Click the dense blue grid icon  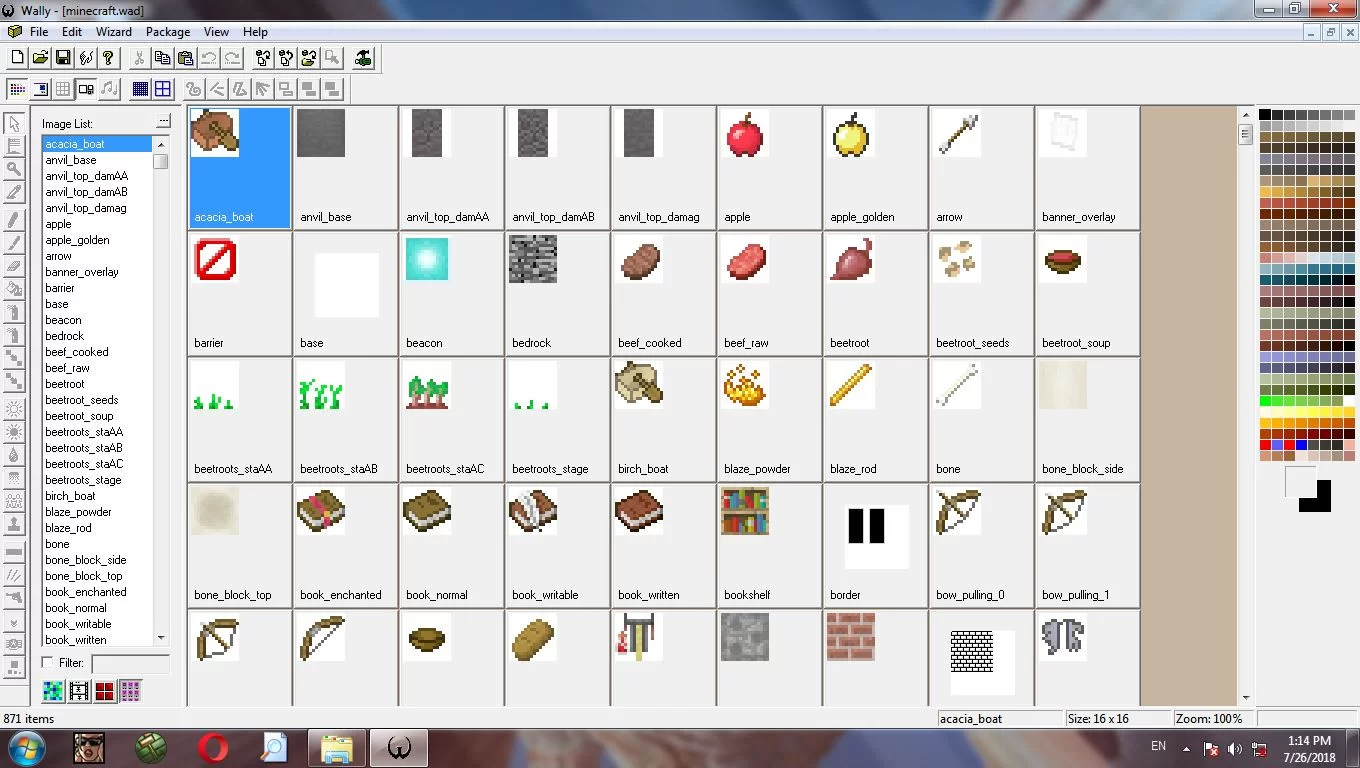click(x=140, y=89)
